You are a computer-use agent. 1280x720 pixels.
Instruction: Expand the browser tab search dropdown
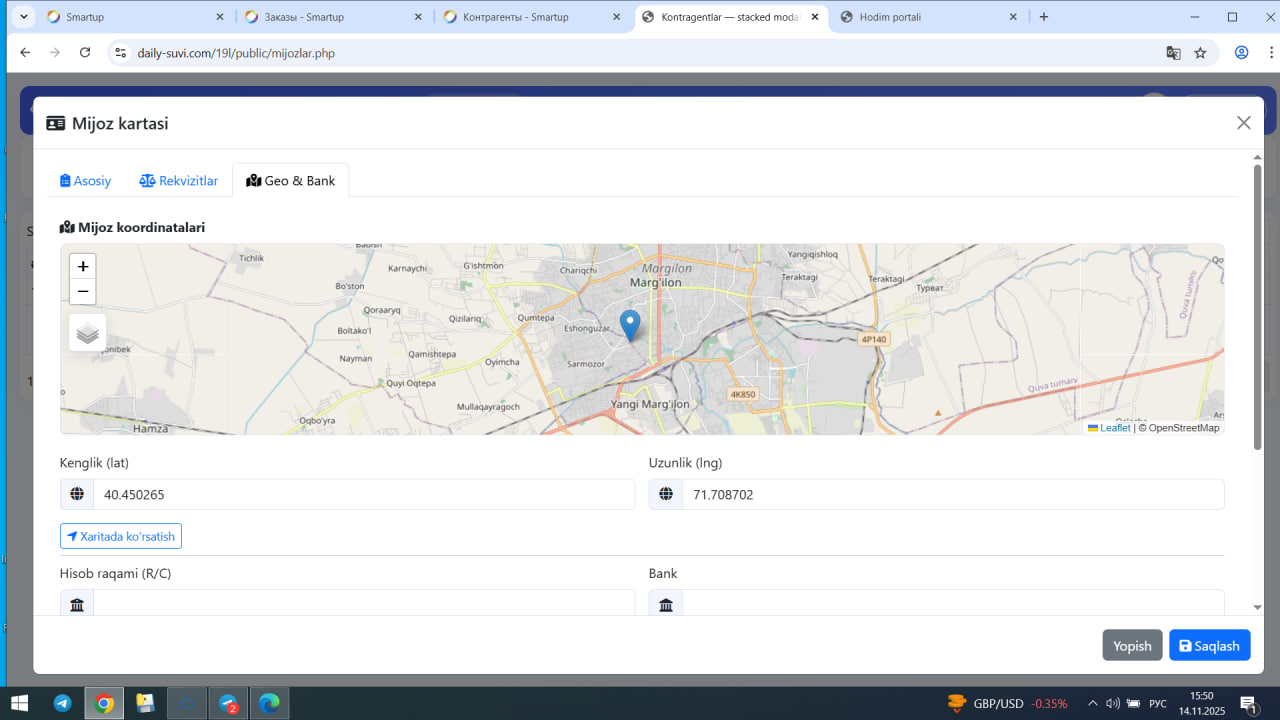[24, 17]
